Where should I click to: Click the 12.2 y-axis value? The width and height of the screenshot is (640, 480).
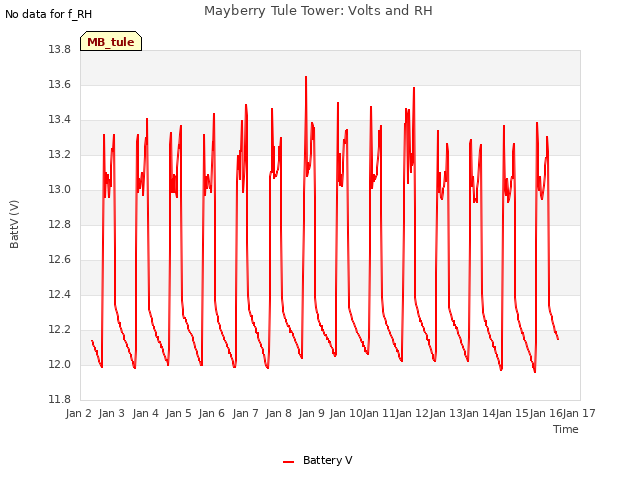coord(60,329)
